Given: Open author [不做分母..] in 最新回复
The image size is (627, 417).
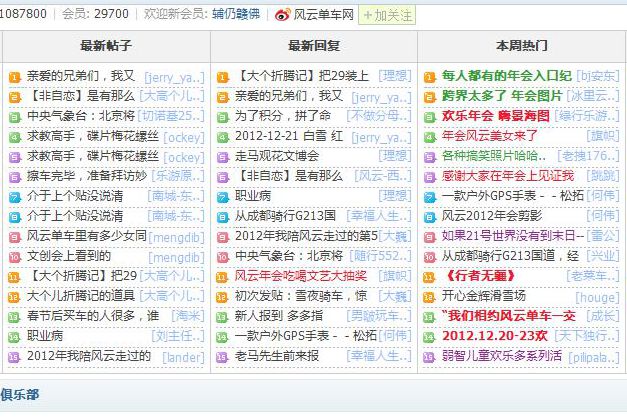Looking at the screenshot, I should [379, 116].
